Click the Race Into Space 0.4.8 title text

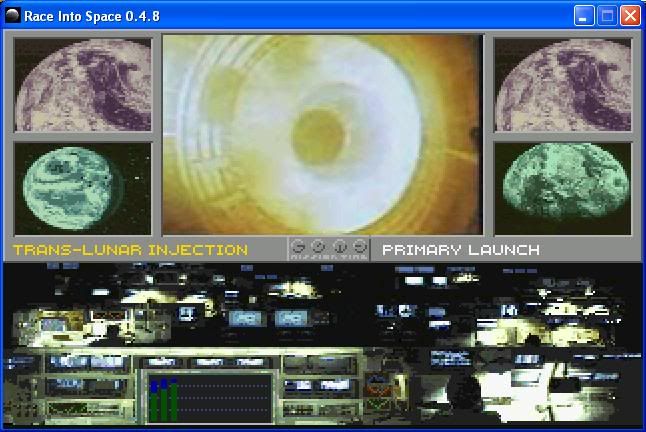pos(92,16)
